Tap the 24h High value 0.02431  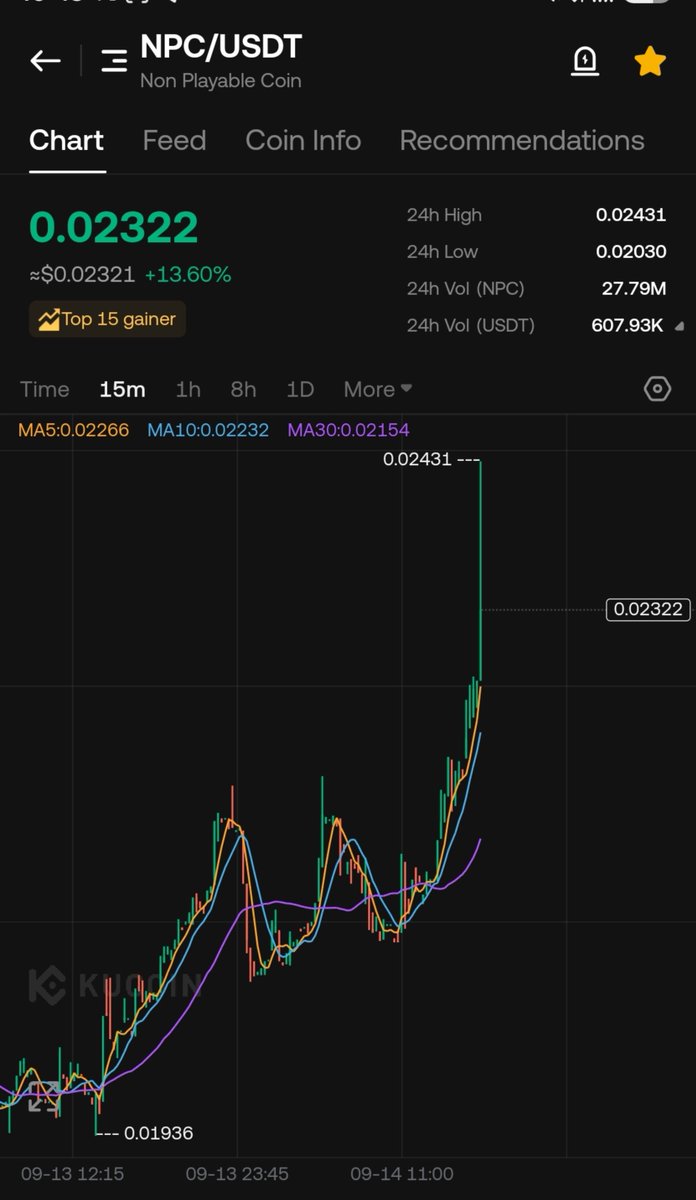point(631,215)
